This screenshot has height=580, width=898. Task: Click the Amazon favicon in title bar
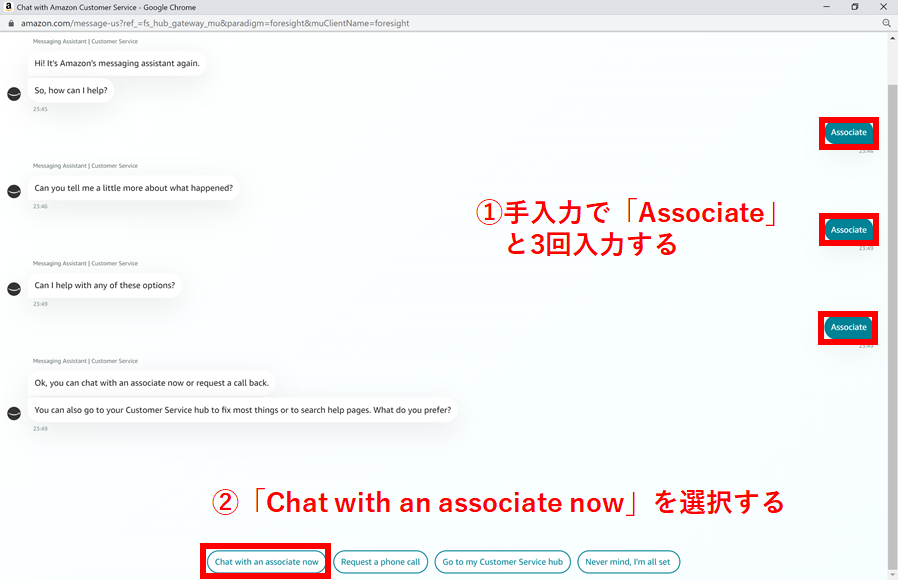click(8, 7)
